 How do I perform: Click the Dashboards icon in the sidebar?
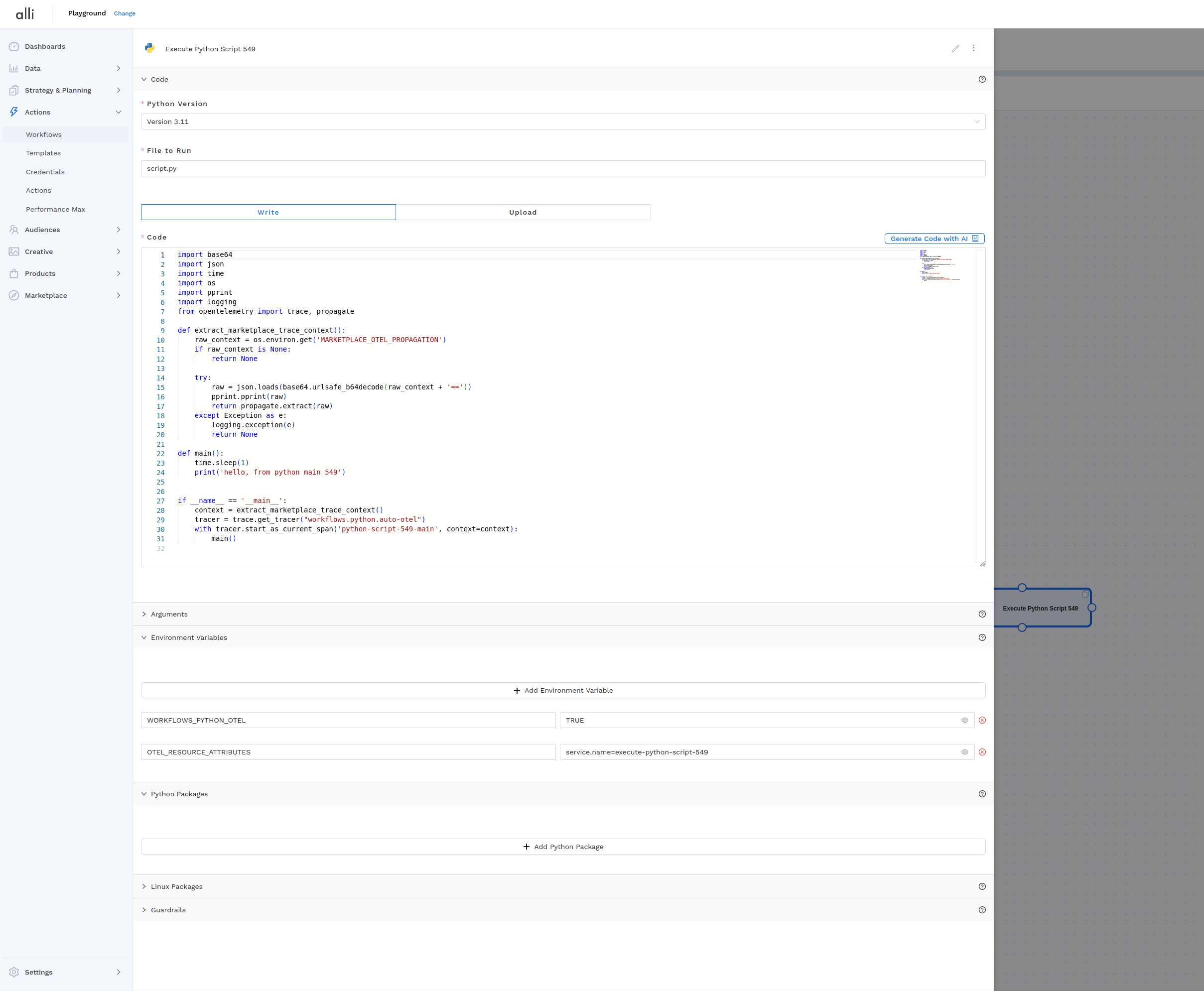click(x=14, y=46)
